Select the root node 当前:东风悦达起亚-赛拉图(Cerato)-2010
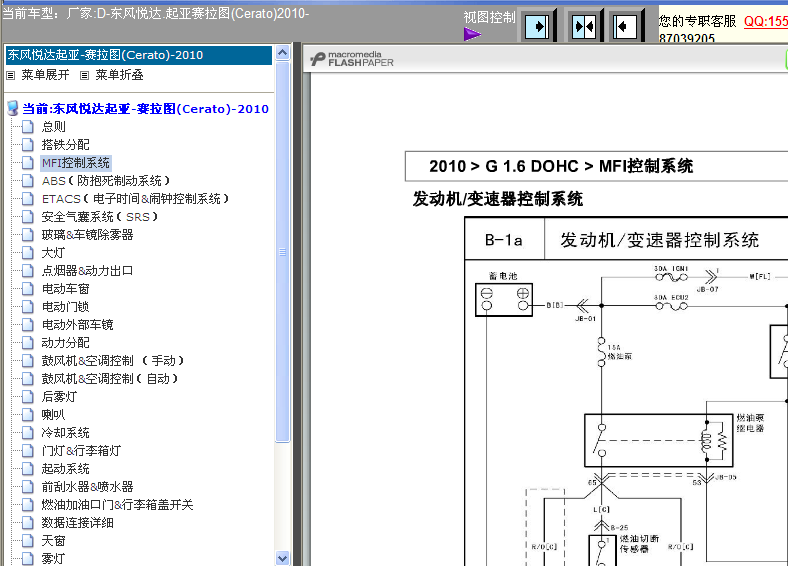Screen dimensions: 788x566 145,109
